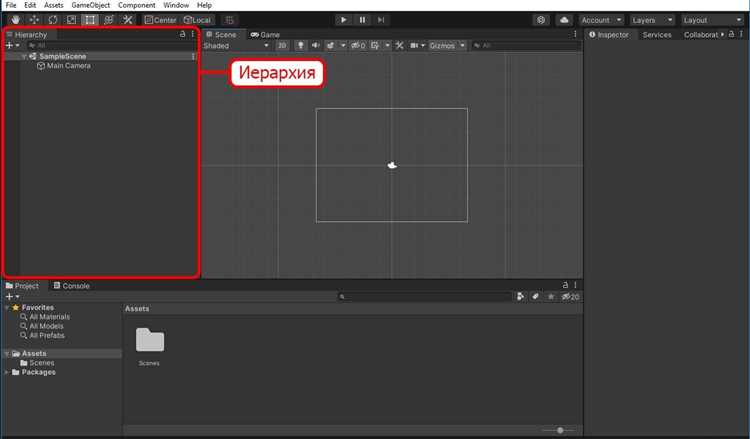Toggle grid snapping icon
Image resolution: width=750 pixels, height=439 pixels.
pos(230,20)
